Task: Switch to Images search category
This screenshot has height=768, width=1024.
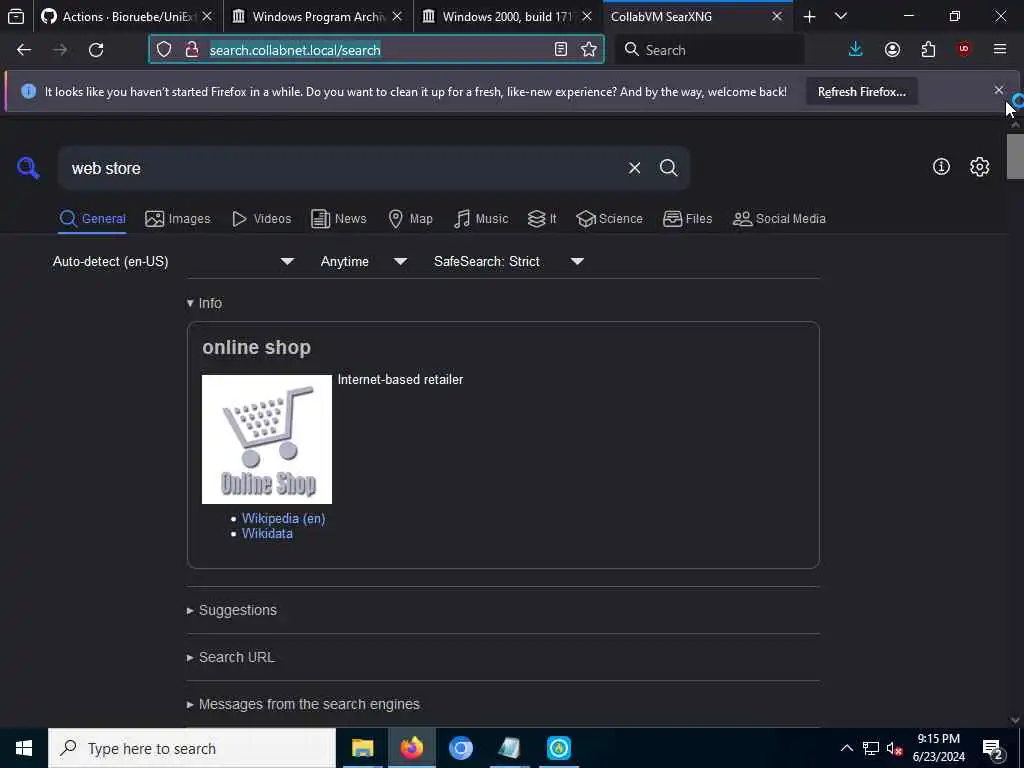Action: point(178,219)
